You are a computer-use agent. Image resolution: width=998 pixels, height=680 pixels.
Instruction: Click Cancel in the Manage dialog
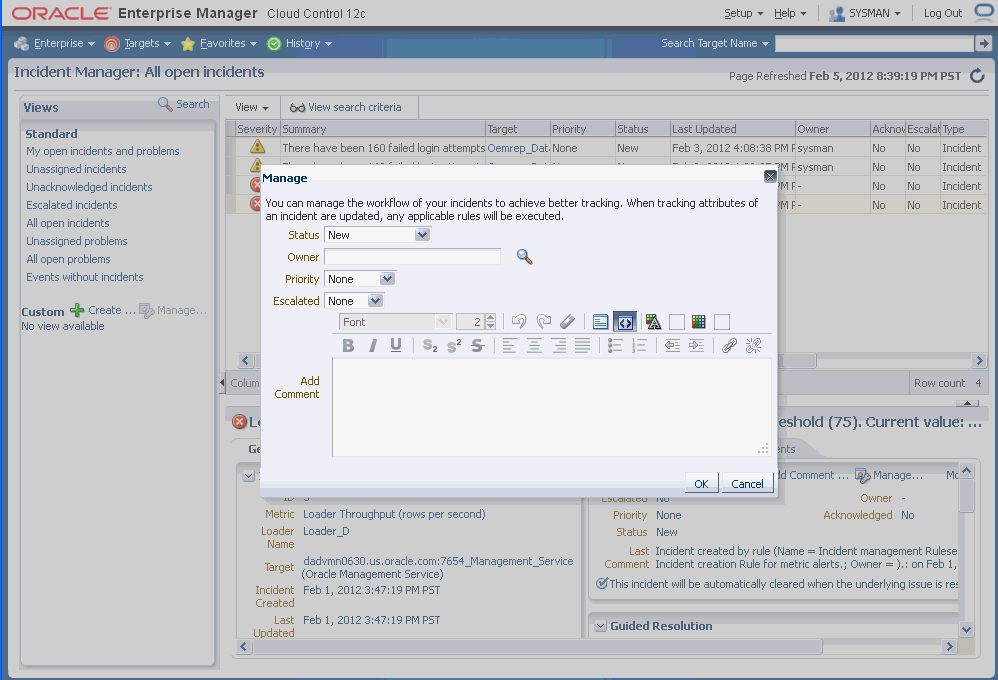pyautogui.click(x=747, y=483)
